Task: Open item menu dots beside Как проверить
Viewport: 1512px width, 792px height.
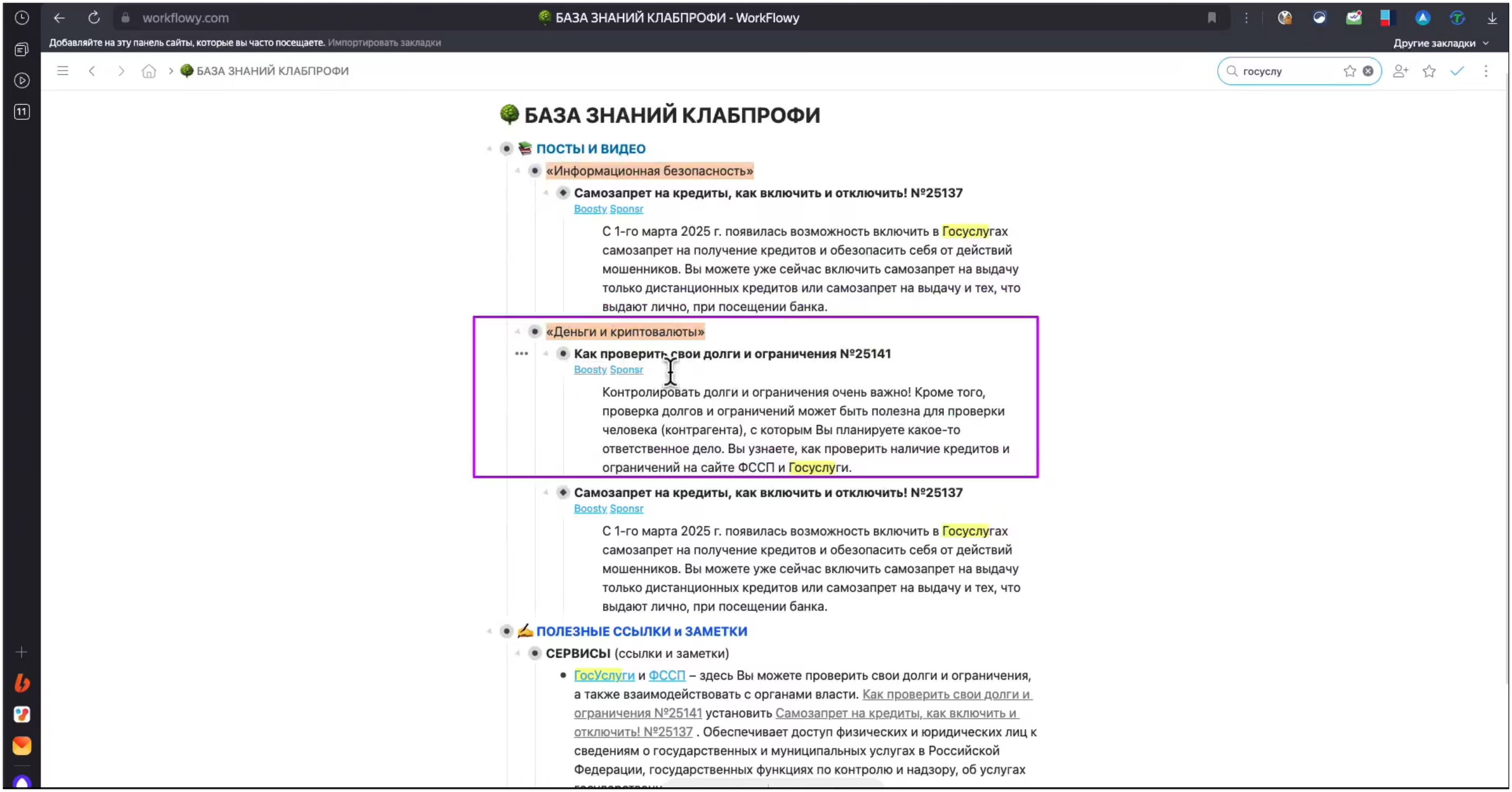Action: click(x=521, y=354)
